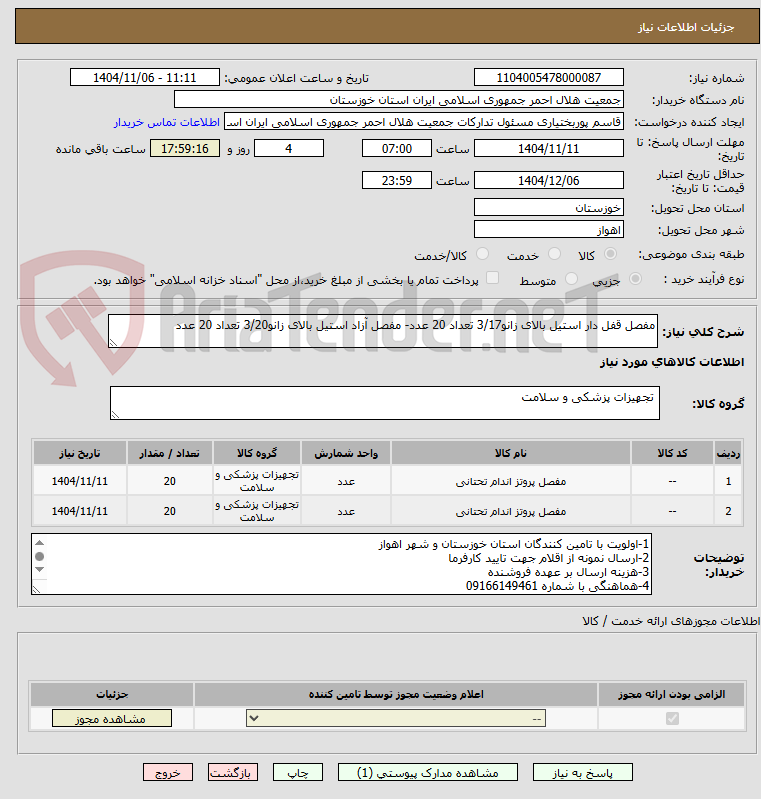Click the delivery city field 'اهواز'
This screenshot has width=761, height=799.
548,229
